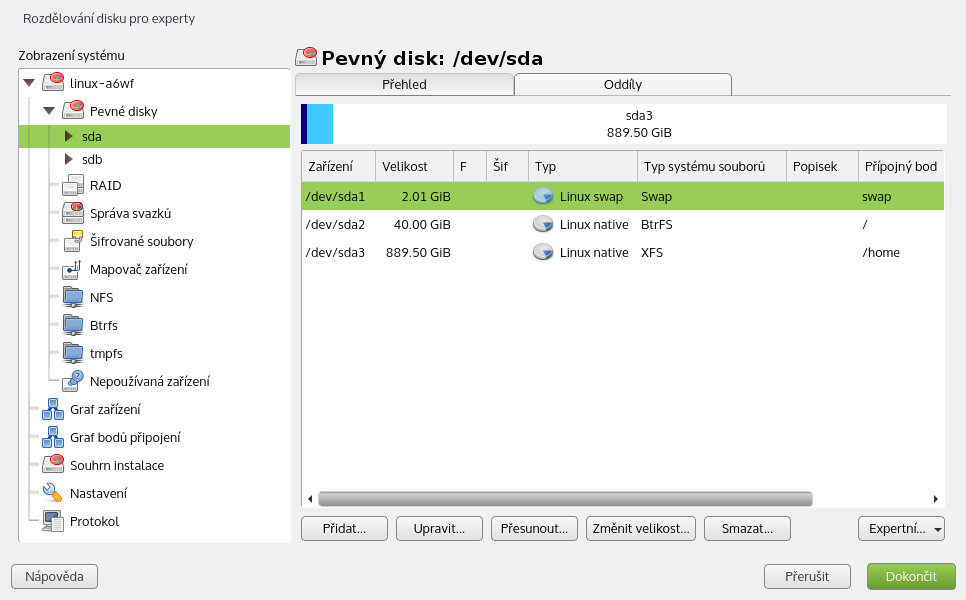Click the Dokončit finish button
The image size is (966, 600).
point(911,577)
